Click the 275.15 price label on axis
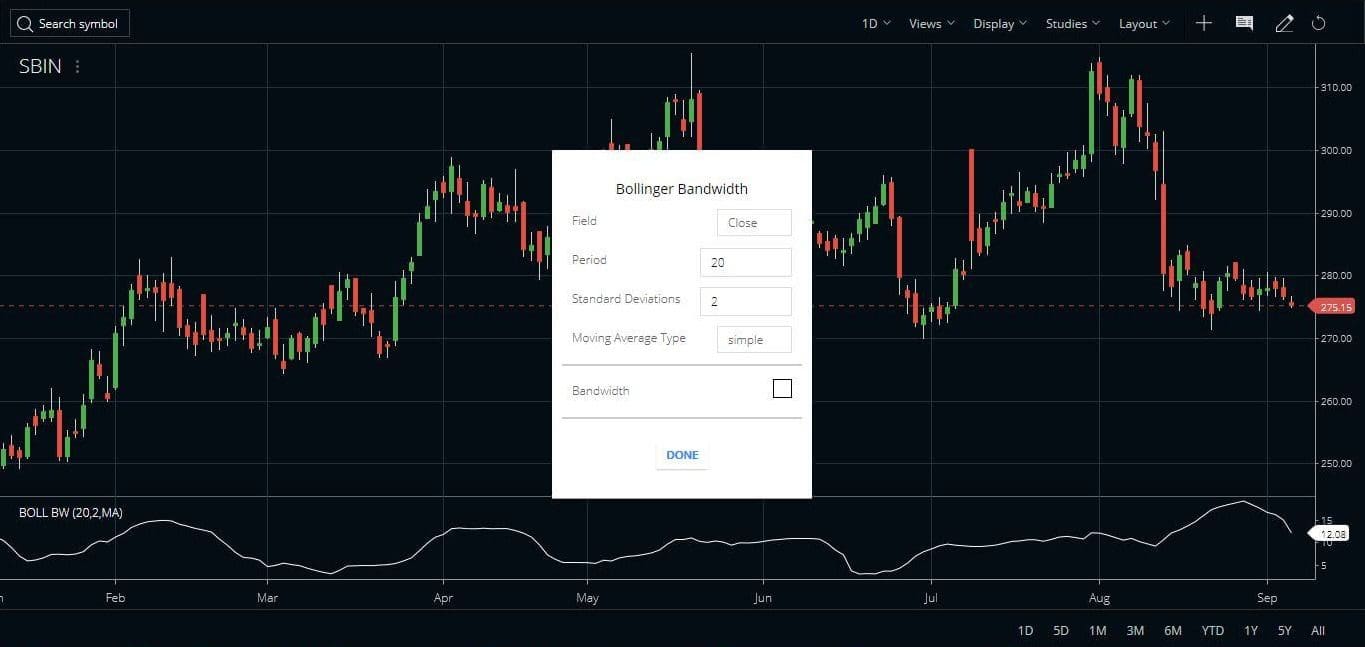Screen dimensions: 1365x647 [1337, 306]
